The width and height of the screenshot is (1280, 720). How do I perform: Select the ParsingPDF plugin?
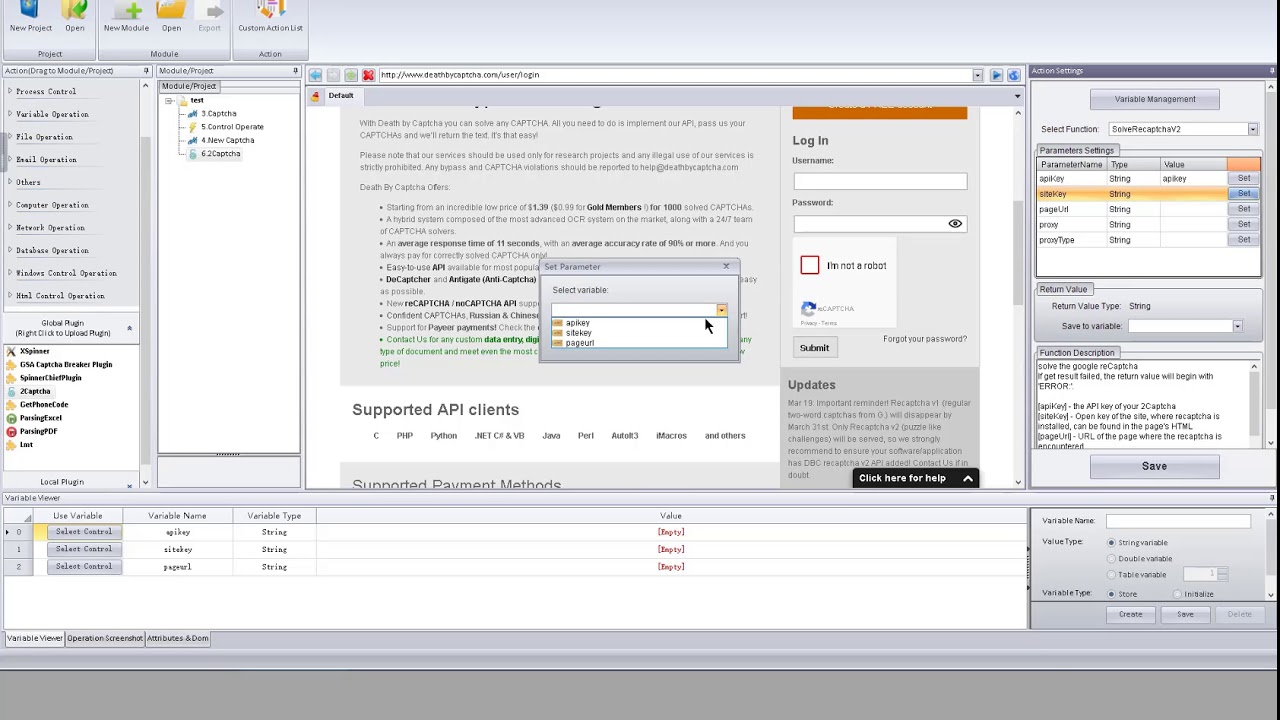click(x=38, y=431)
